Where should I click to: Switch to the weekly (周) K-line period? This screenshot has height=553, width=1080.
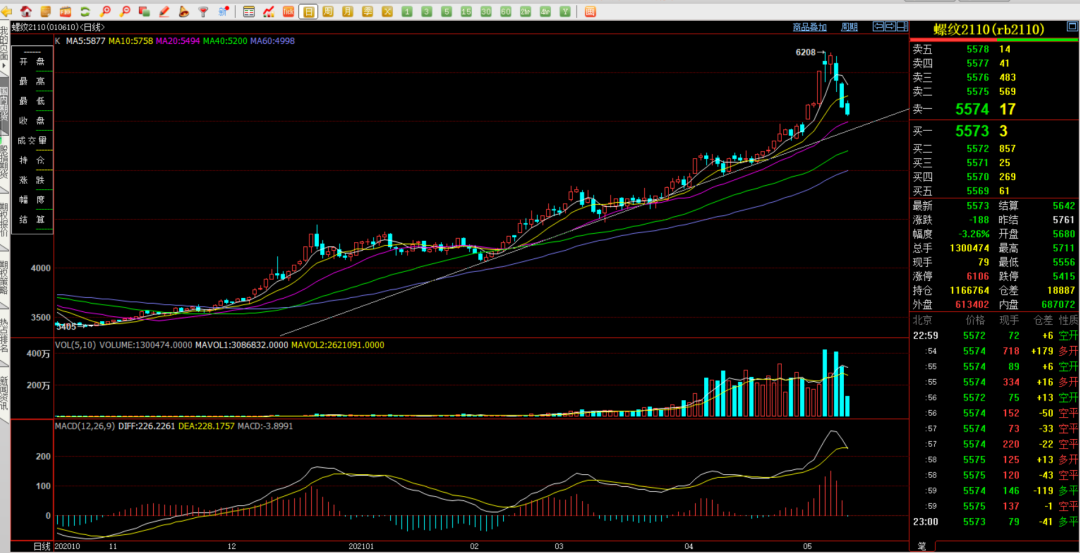(328, 11)
